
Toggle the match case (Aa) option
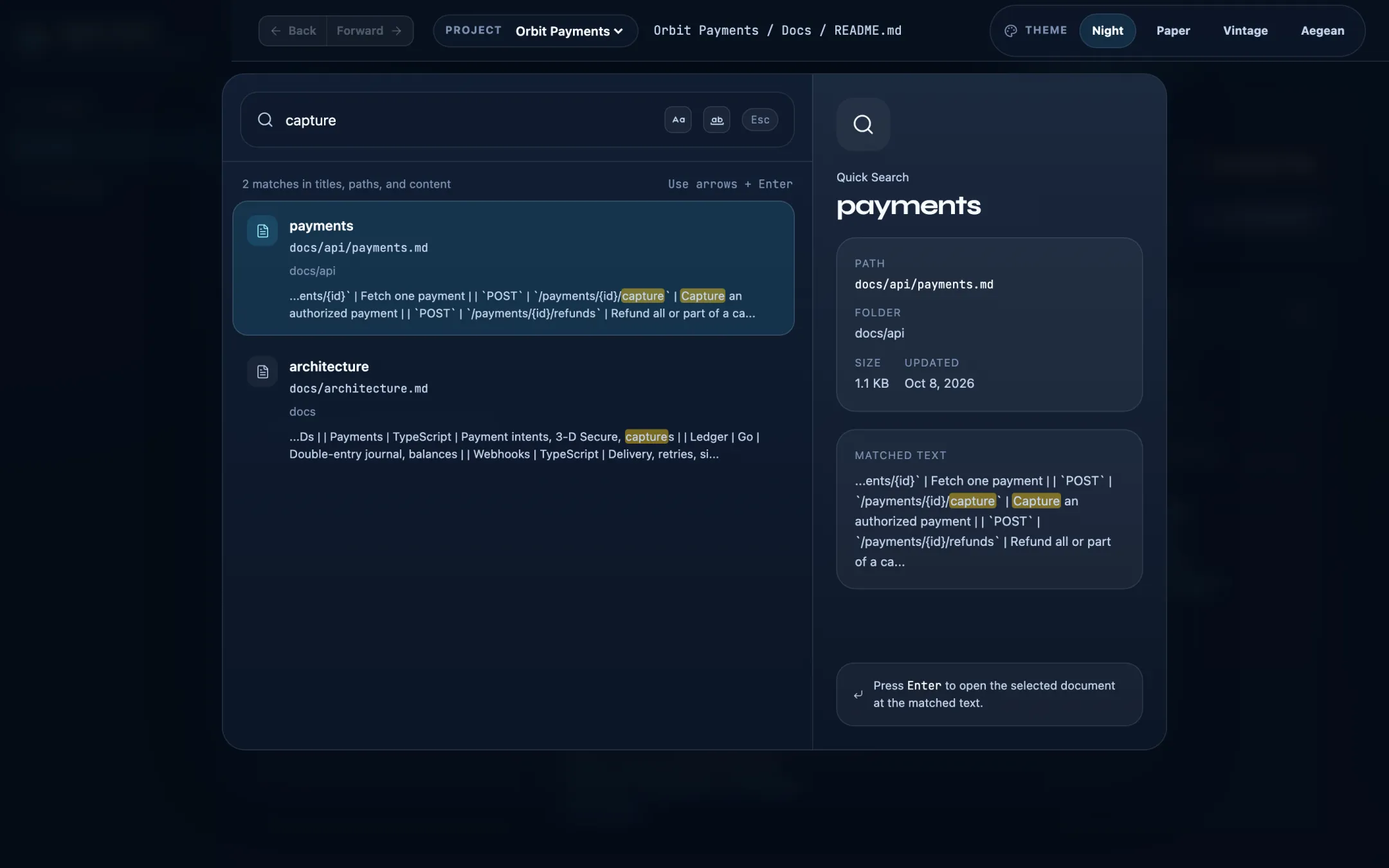[x=678, y=120]
